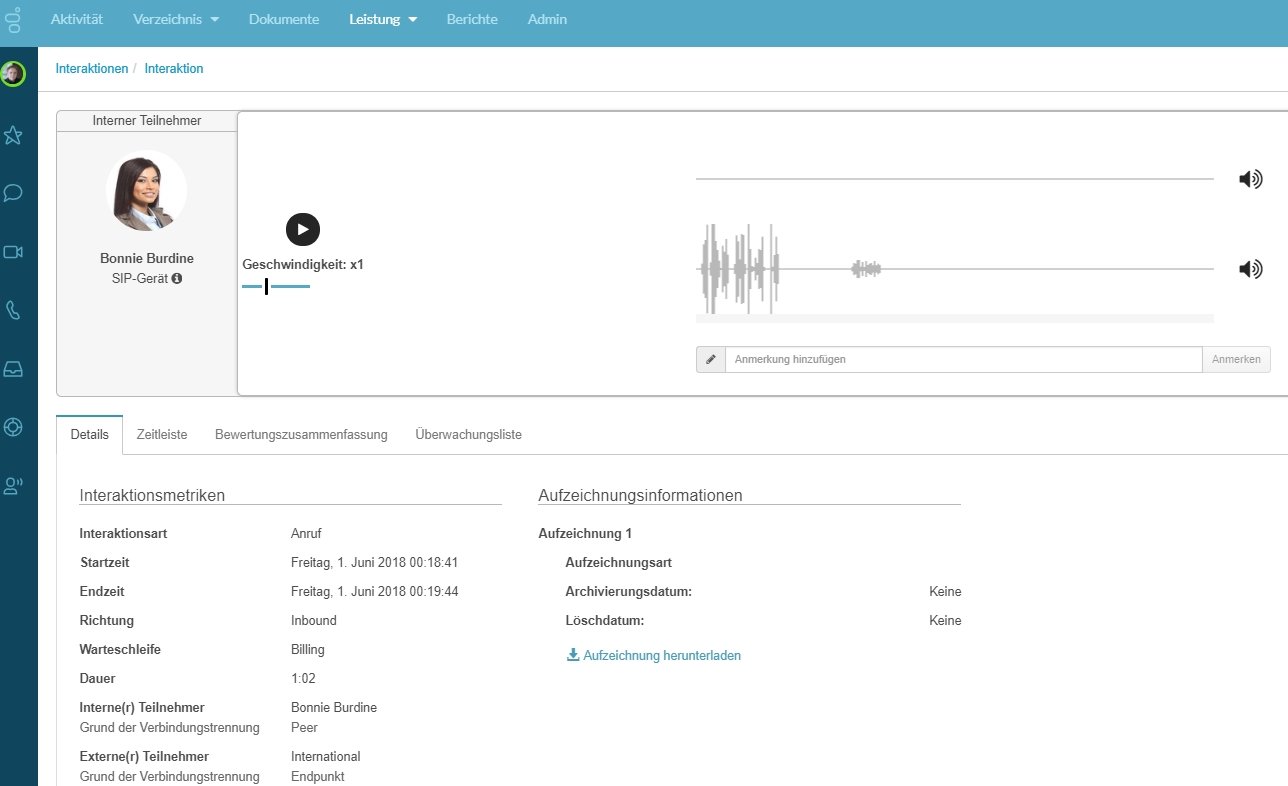Open the lifebuoy help icon in sidebar

point(13,427)
